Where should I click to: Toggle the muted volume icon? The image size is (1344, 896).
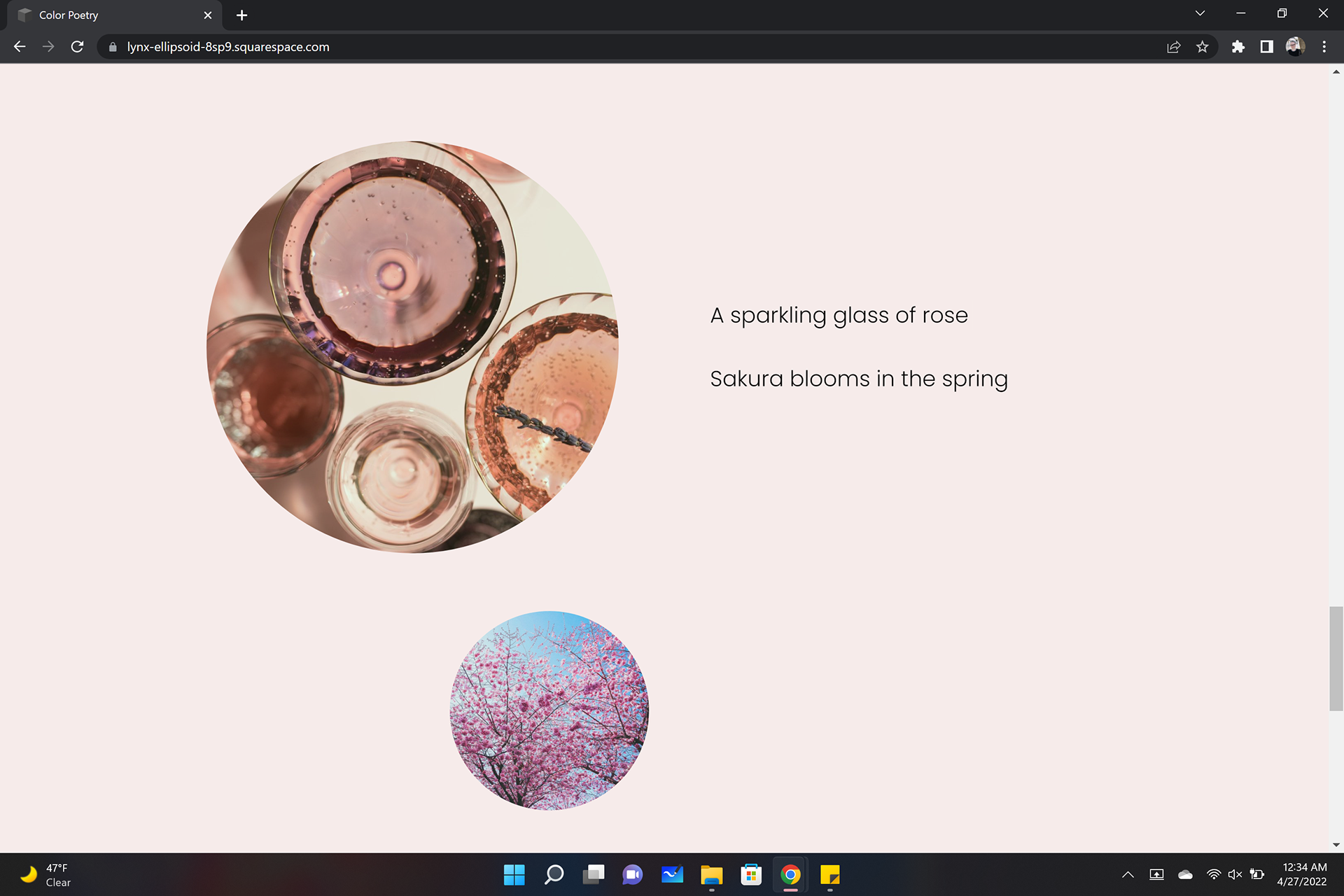(x=1235, y=874)
